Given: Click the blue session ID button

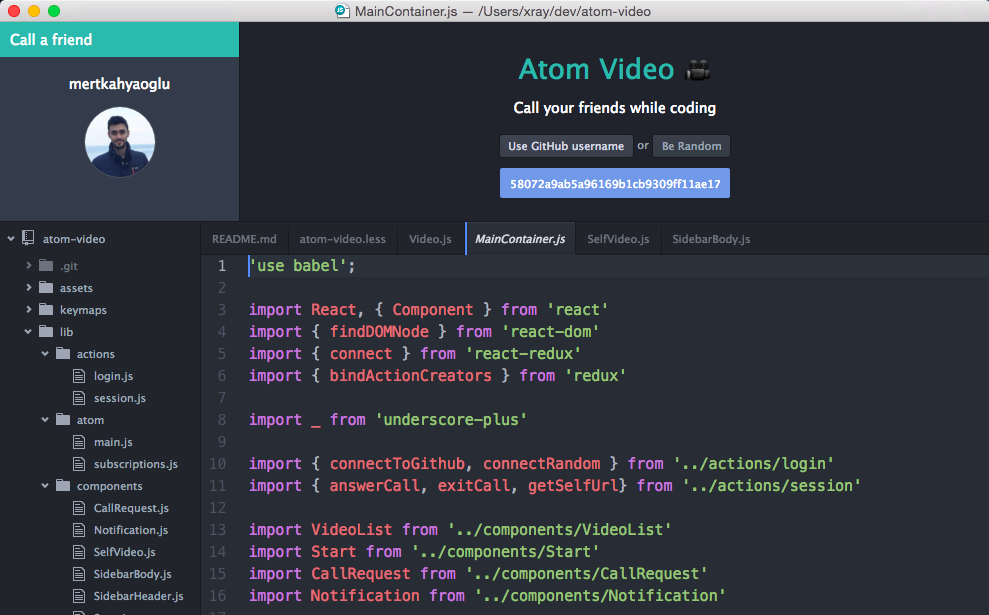Looking at the screenshot, I should tap(615, 184).
